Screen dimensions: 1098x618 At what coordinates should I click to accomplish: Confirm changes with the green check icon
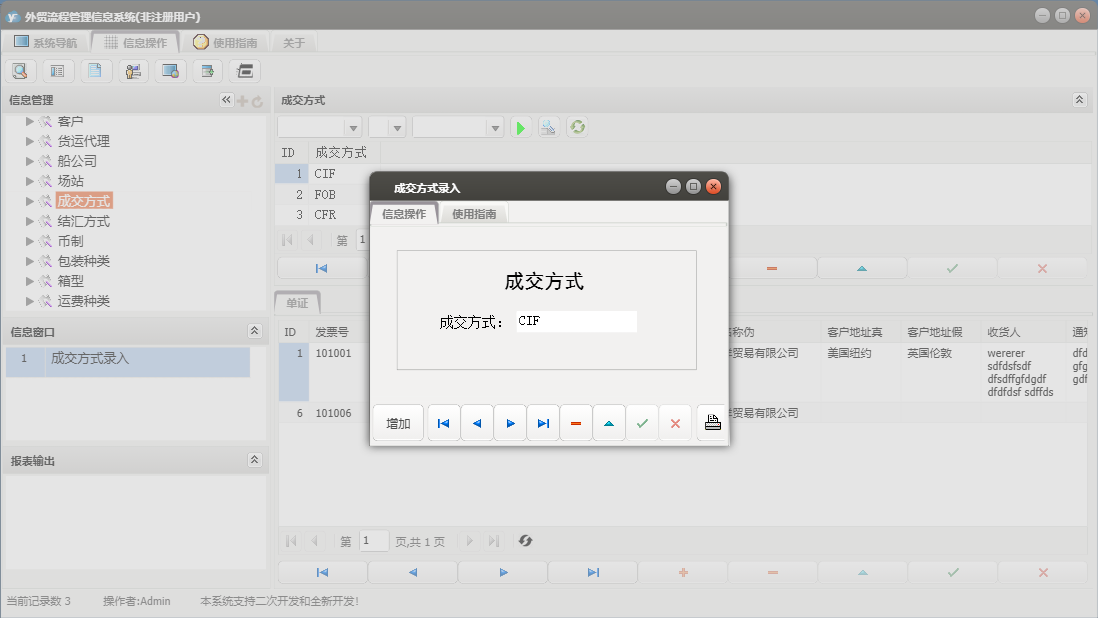[643, 422]
